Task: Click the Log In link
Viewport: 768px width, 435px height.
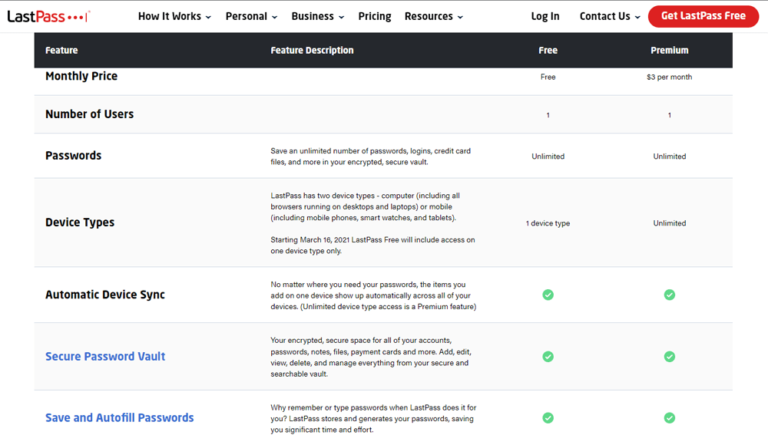Action: pos(545,16)
